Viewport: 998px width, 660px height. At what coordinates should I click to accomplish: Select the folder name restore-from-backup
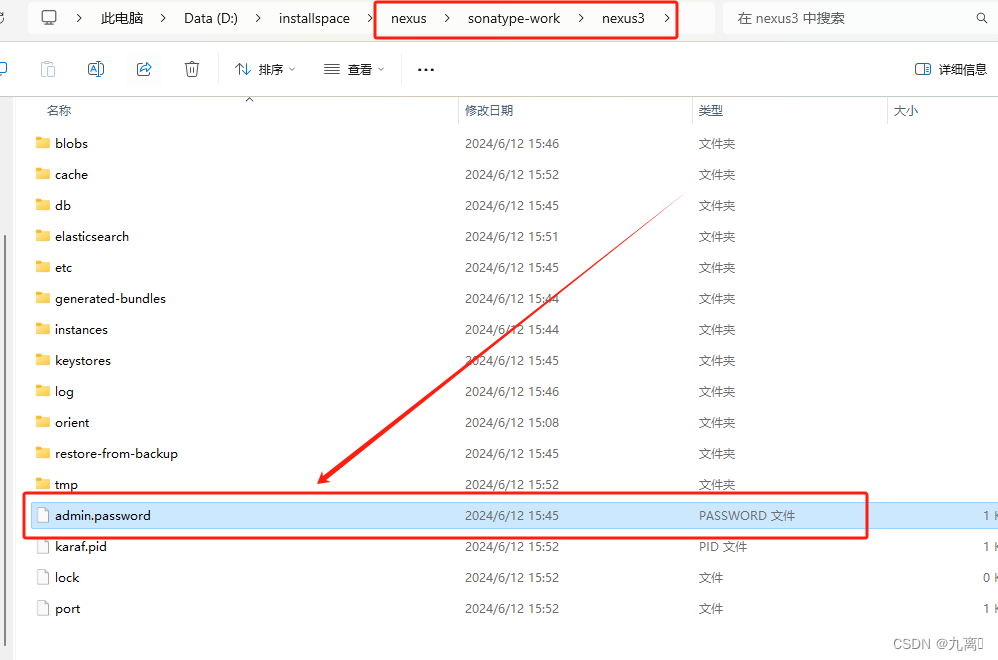(116, 454)
